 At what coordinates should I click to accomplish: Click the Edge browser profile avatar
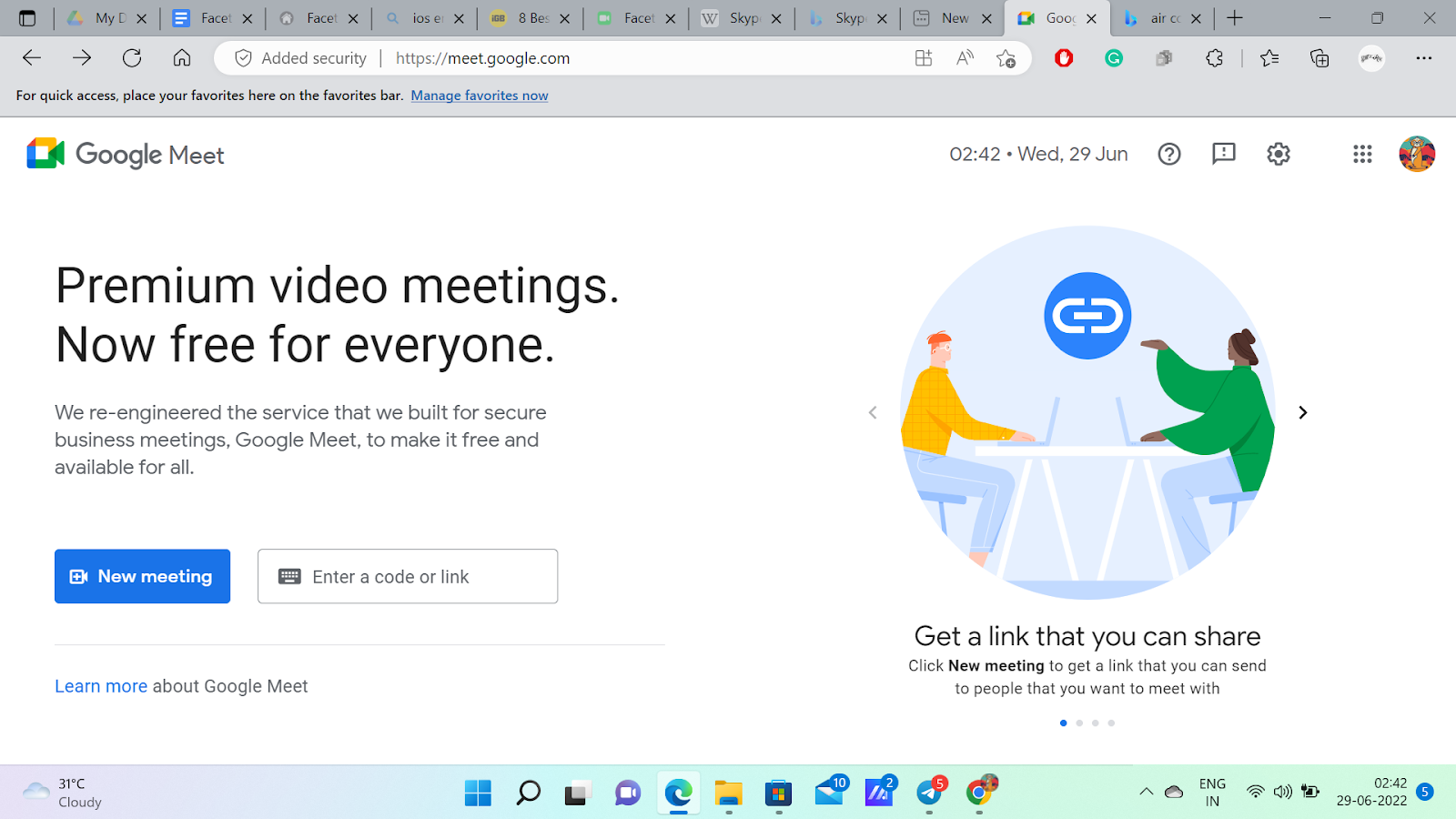coord(1371,58)
